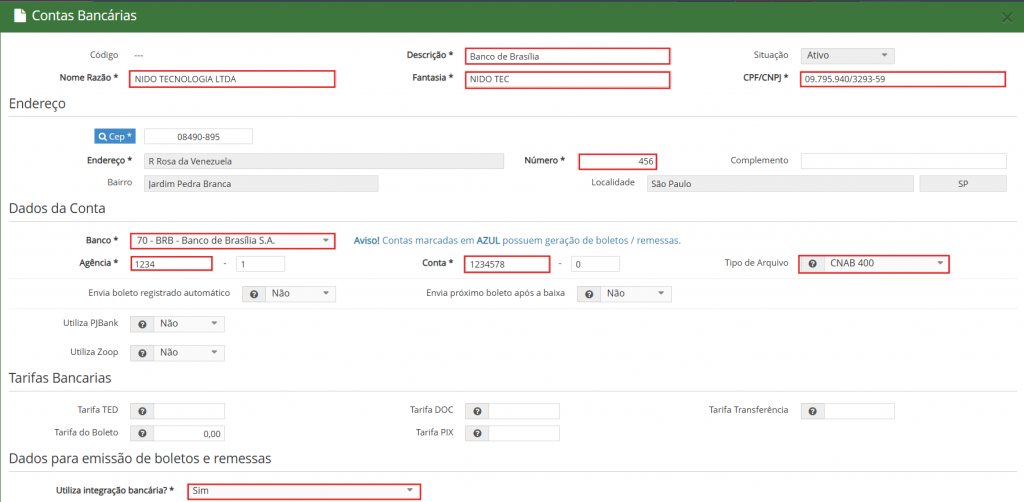Click the CPF/CNPJ input field

click(903, 79)
